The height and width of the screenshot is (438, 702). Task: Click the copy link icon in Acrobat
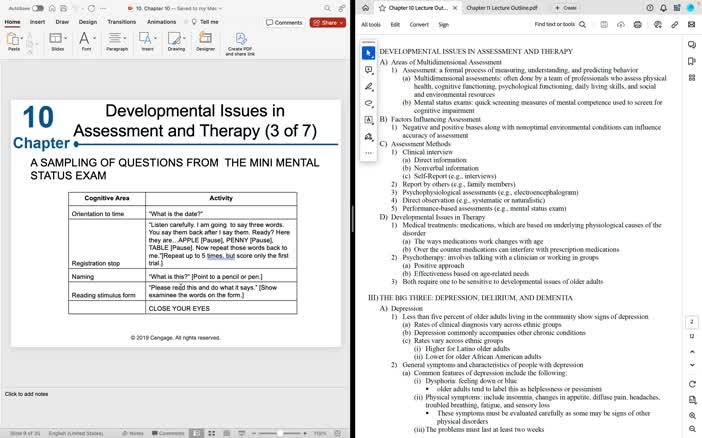[674, 25]
